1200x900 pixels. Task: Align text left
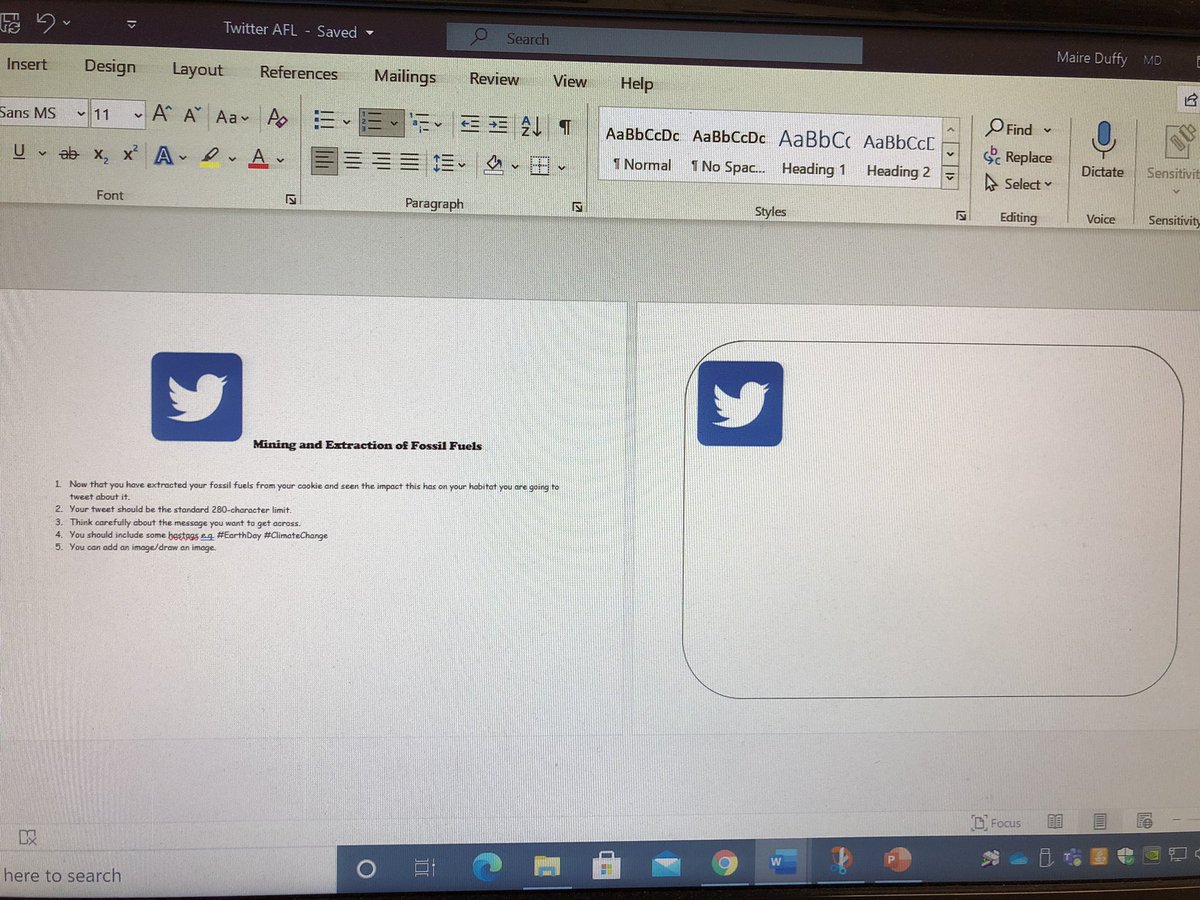click(324, 160)
